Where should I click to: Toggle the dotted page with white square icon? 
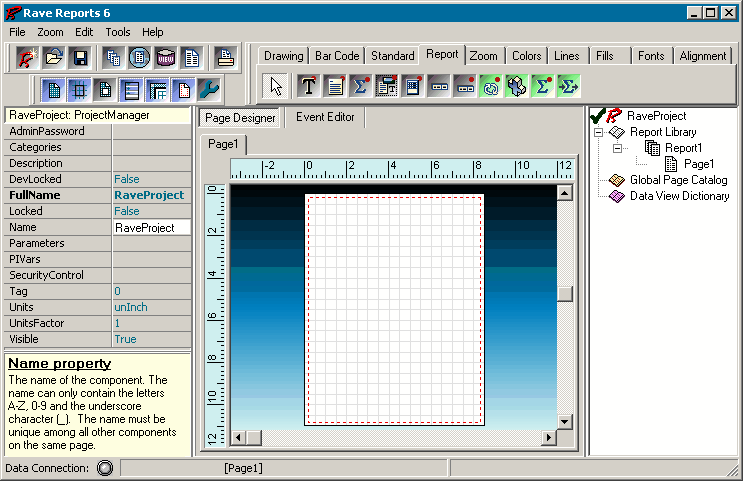(x=105, y=90)
